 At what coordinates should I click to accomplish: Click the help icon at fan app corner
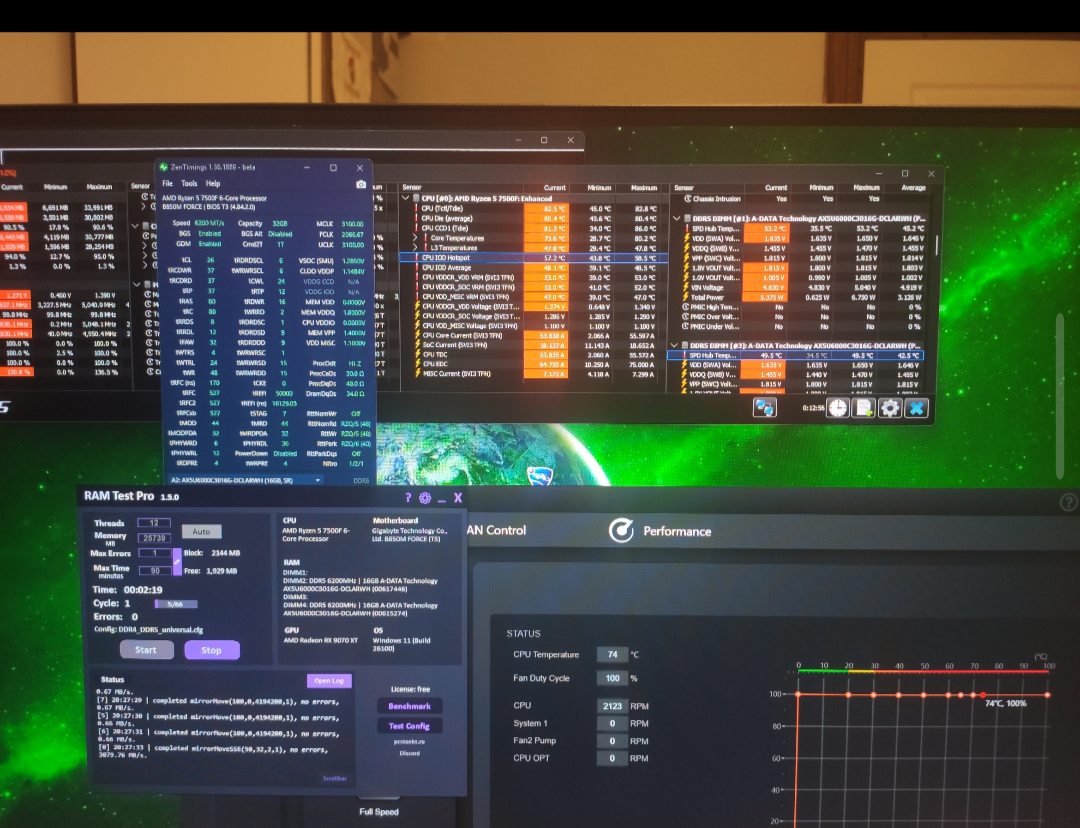coord(1068,502)
